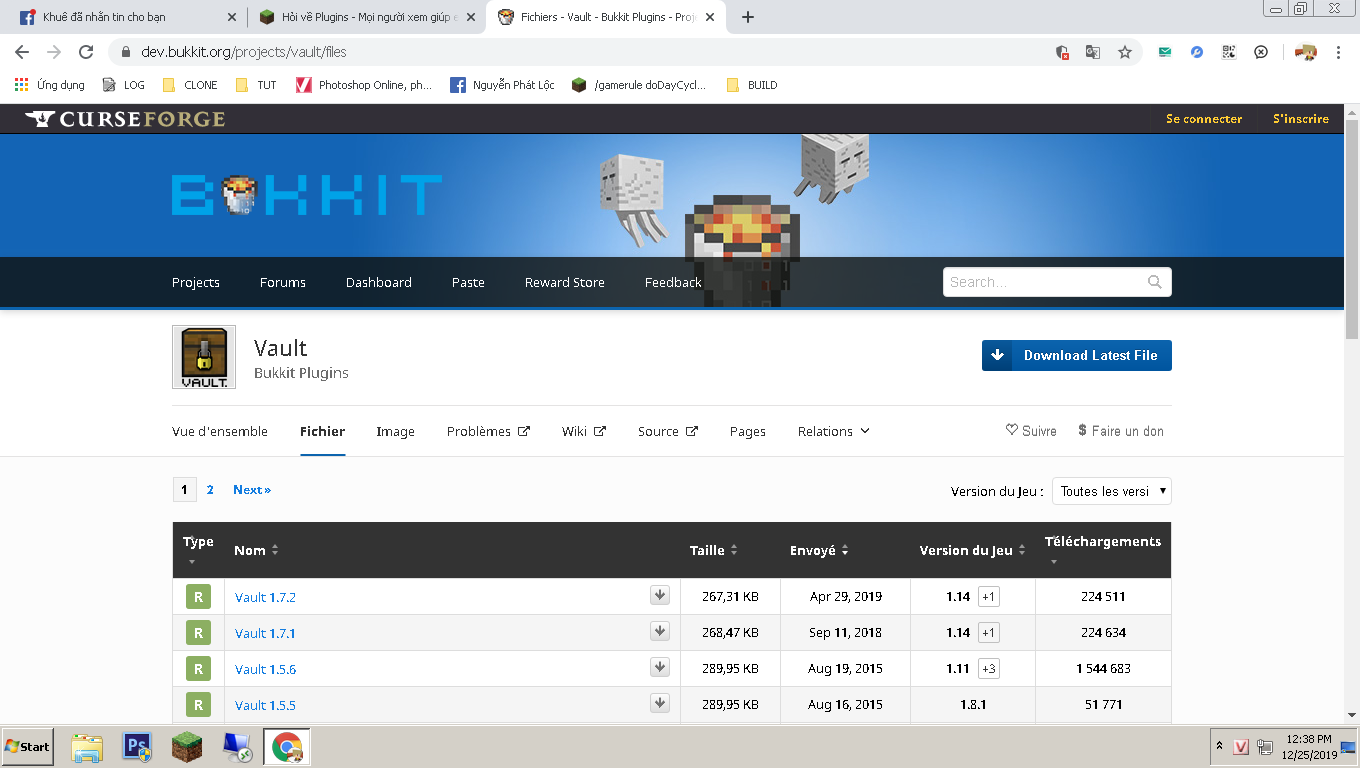The height and width of the screenshot is (768, 1360).
Task: Download Vault 1.7.2 using its arrow icon
Action: [660, 596]
